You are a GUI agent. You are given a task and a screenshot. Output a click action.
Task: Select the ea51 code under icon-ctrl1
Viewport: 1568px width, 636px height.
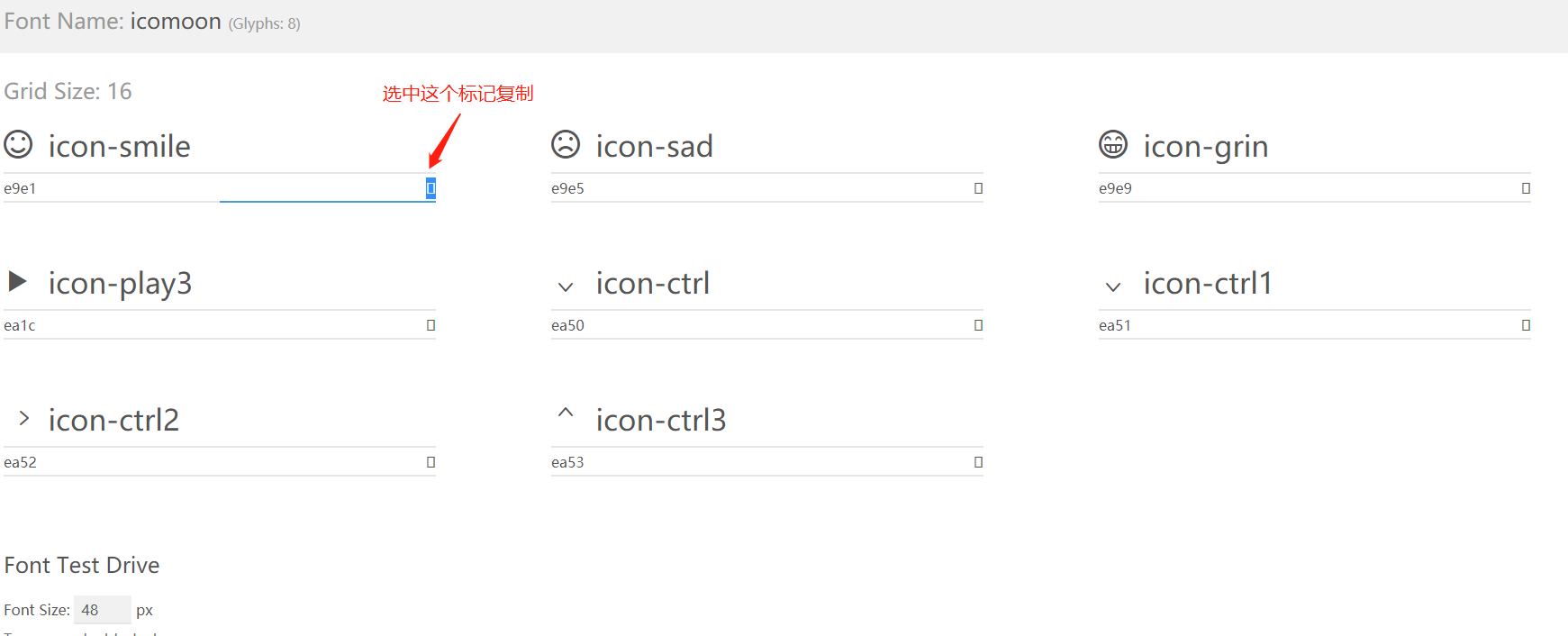point(1115,325)
